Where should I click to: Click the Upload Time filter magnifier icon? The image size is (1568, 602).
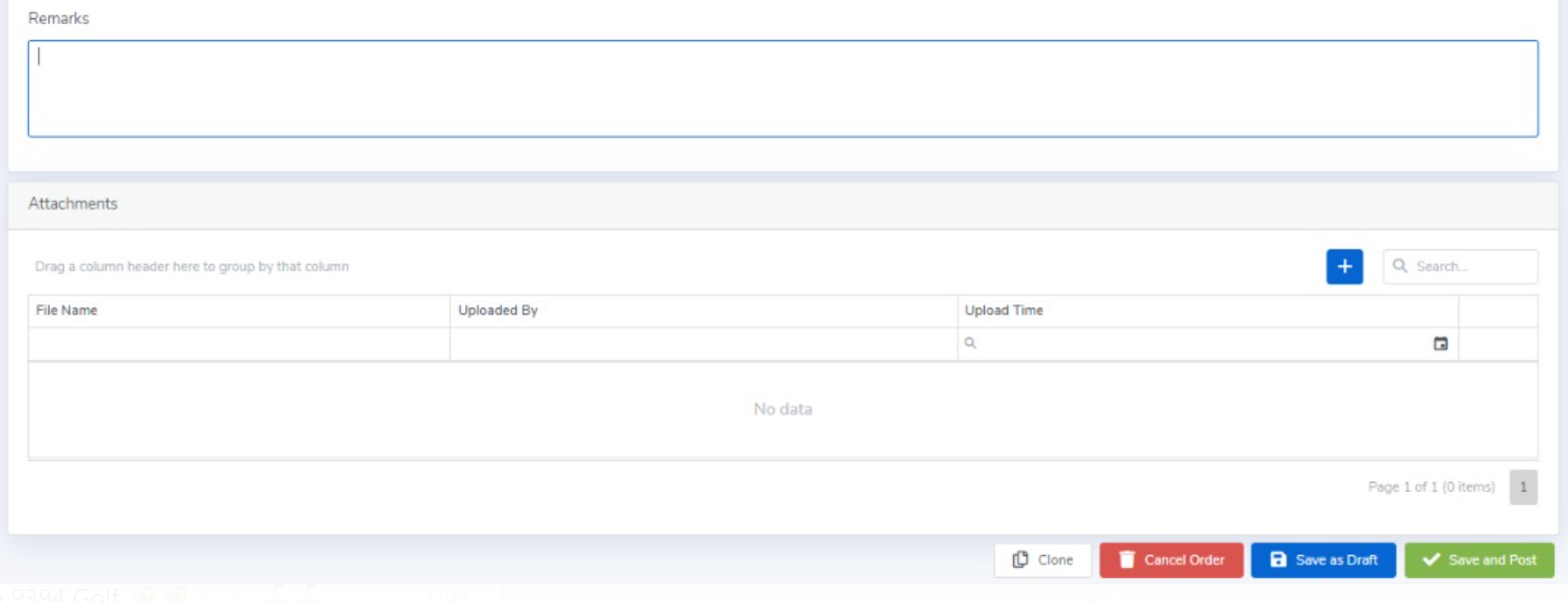click(x=970, y=343)
